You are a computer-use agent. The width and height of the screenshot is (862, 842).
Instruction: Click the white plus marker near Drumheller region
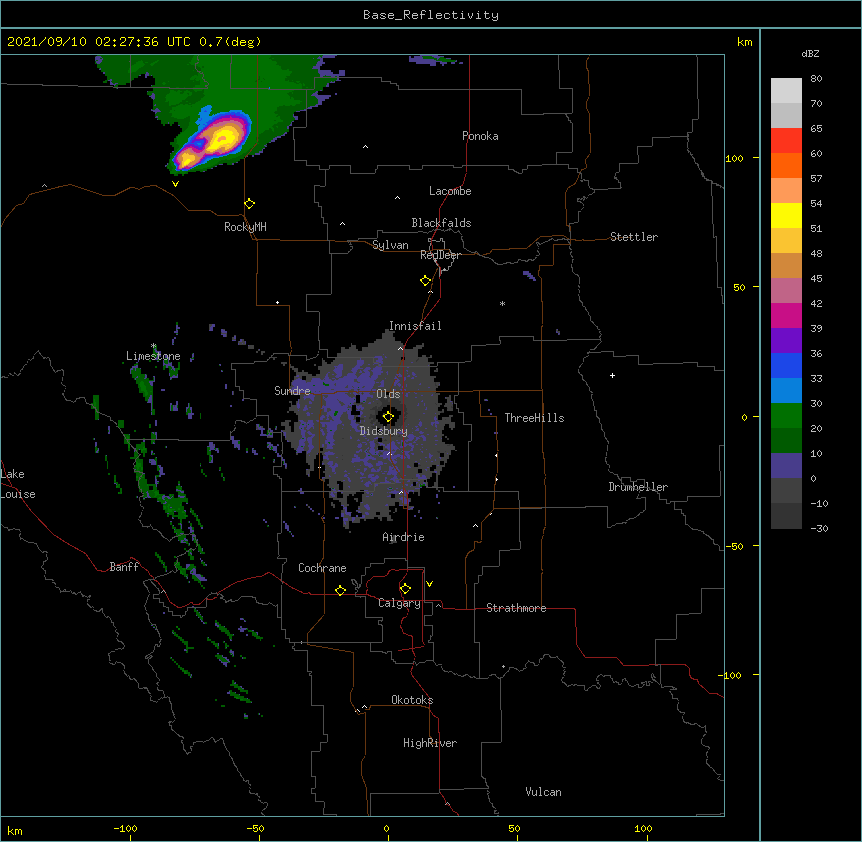[x=612, y=375]
